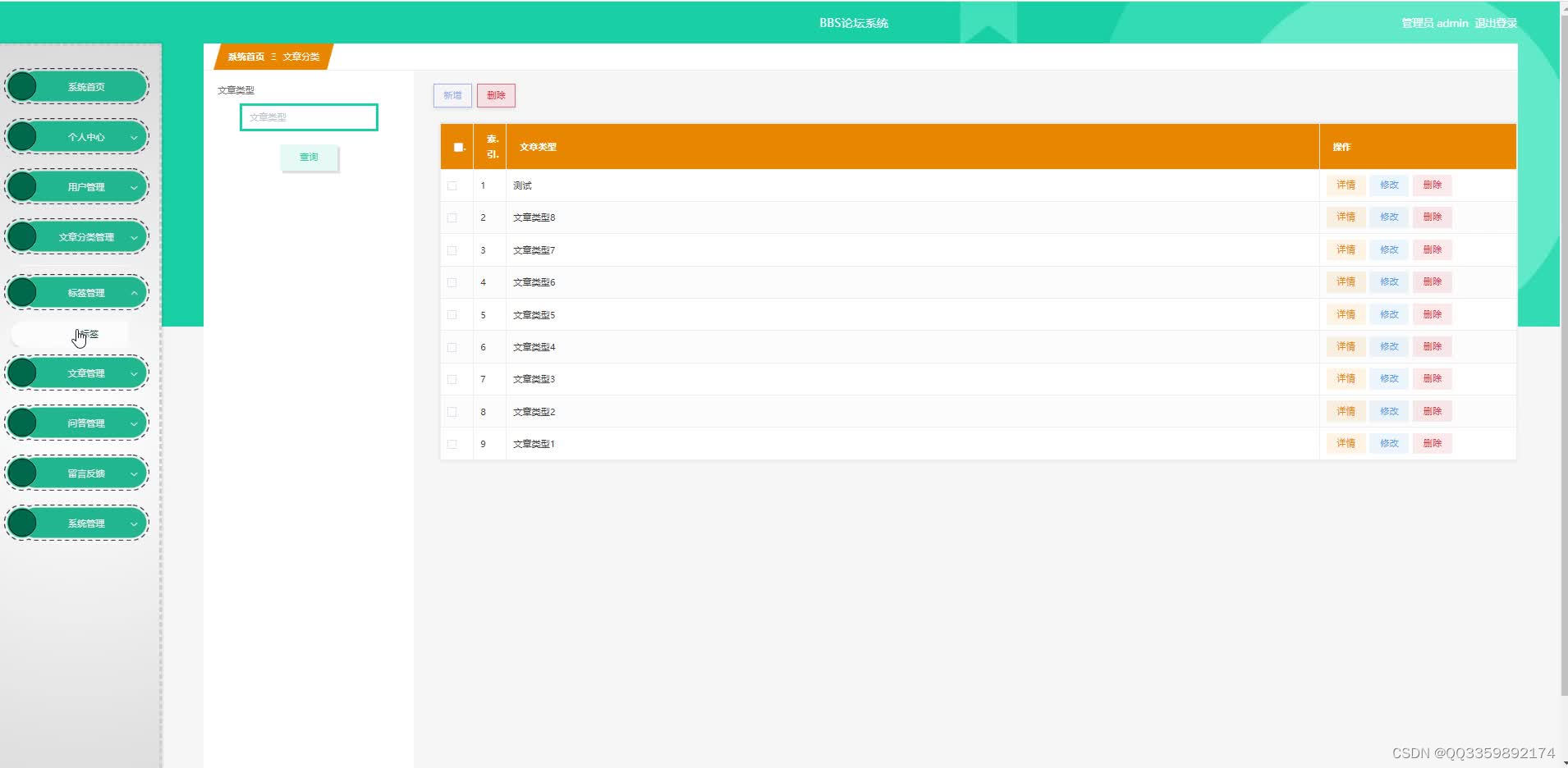1568x768 pixels.
Task: Check the checkbox for row 文章类型8
Action: click(x=452, y=217)
